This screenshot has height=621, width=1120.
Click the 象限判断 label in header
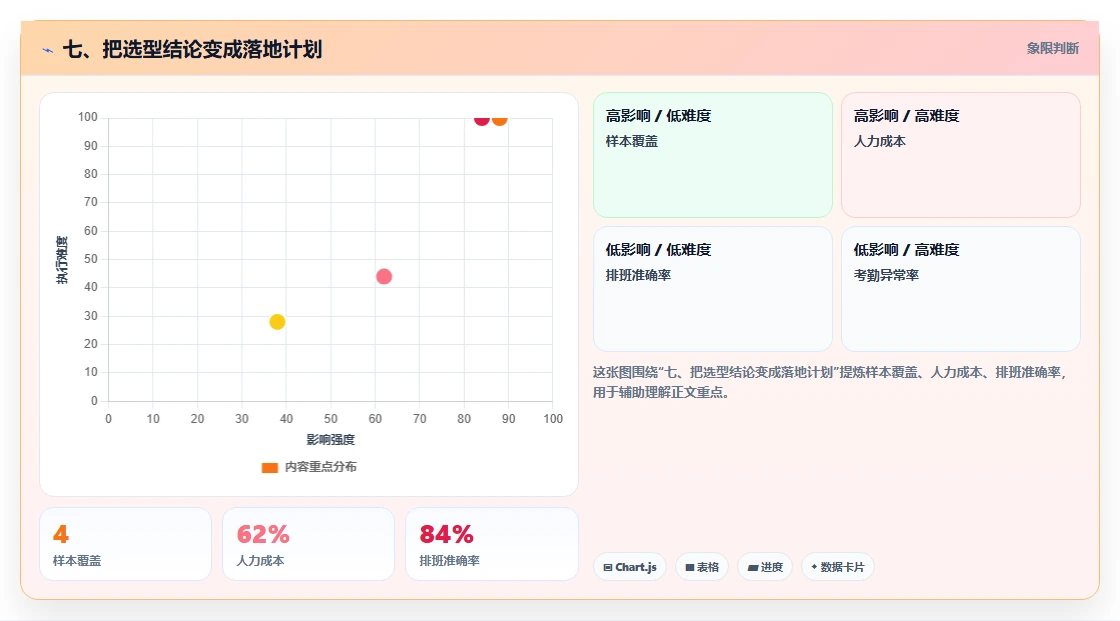point(1052,49)
